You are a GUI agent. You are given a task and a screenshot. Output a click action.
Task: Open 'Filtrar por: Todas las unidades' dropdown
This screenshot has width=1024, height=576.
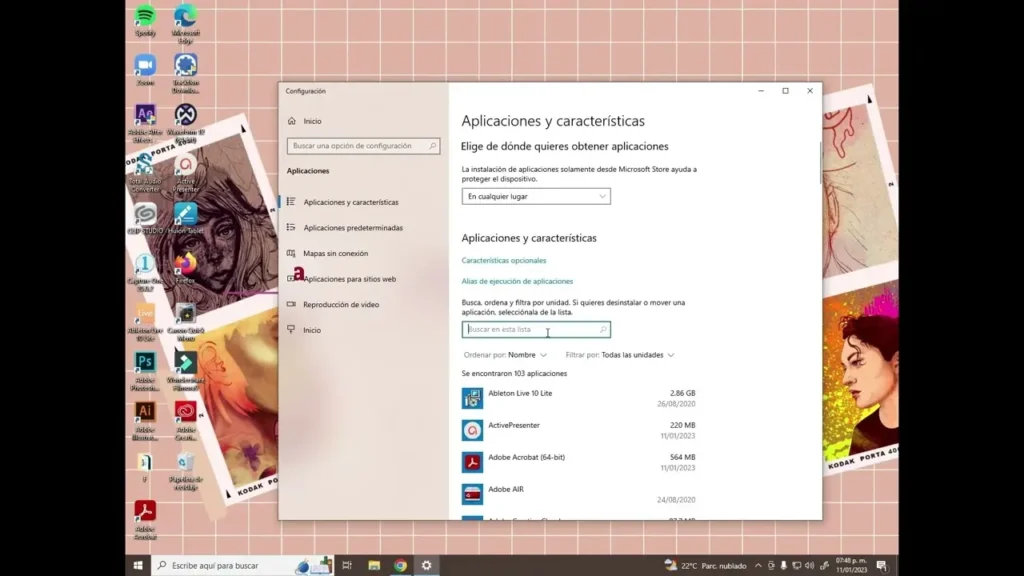(x=620, y=355)
